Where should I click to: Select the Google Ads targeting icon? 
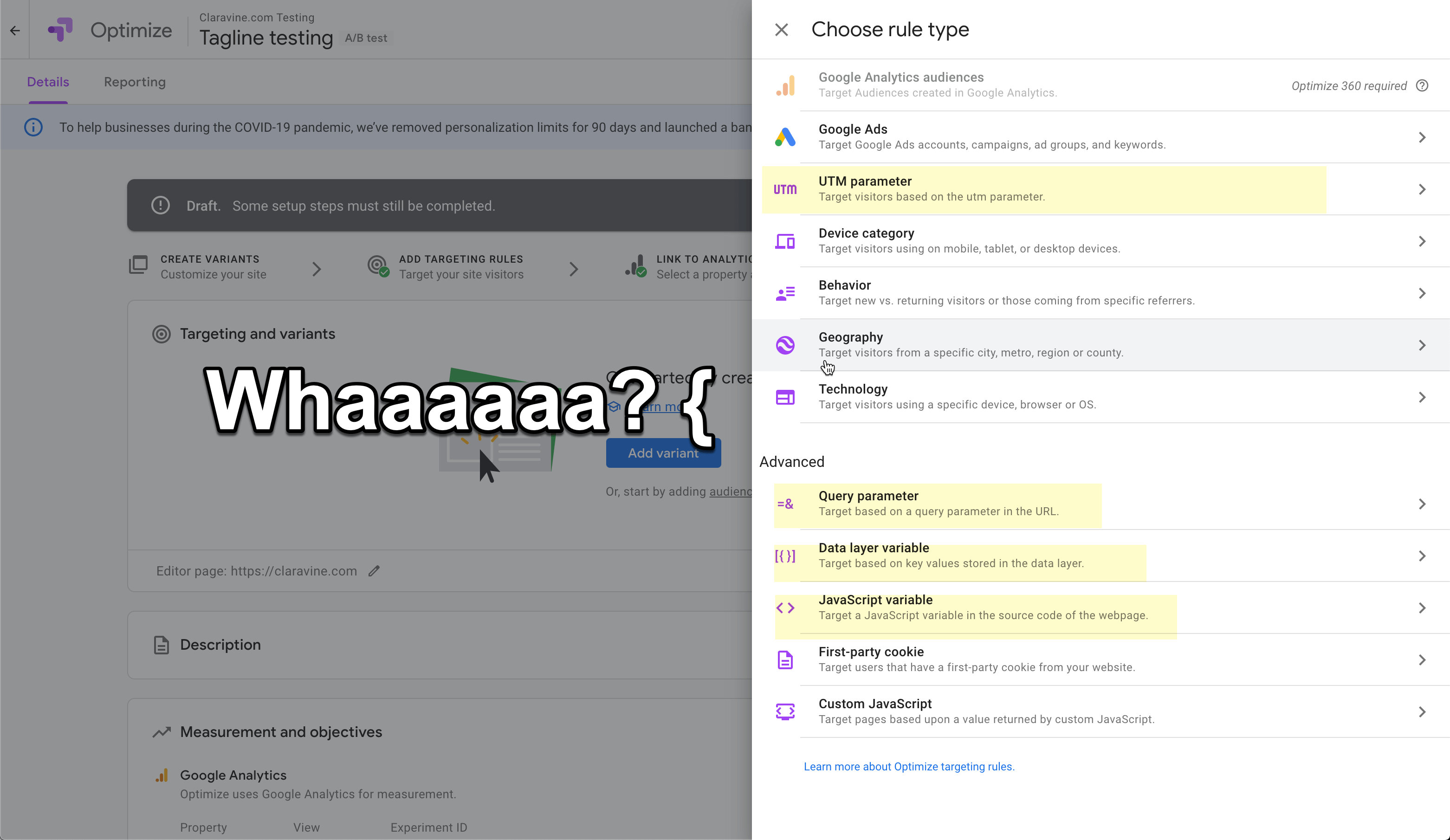point(785,137)
